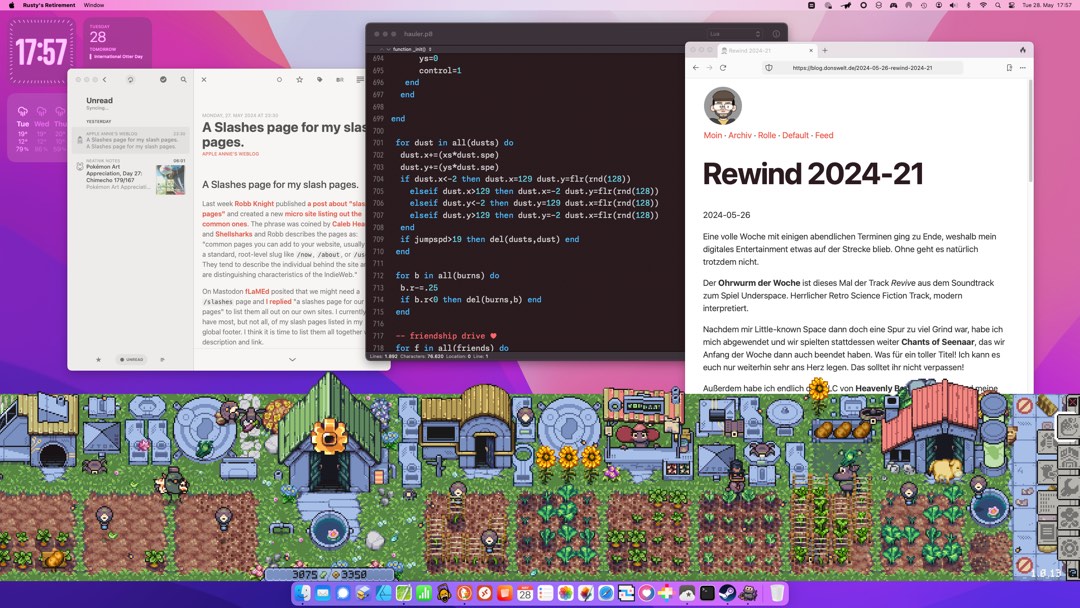Image resolution: width=1080 pixels, height=608 pixels.
Task: Click the orange sunflower on the green house
Action: point(328,436)
